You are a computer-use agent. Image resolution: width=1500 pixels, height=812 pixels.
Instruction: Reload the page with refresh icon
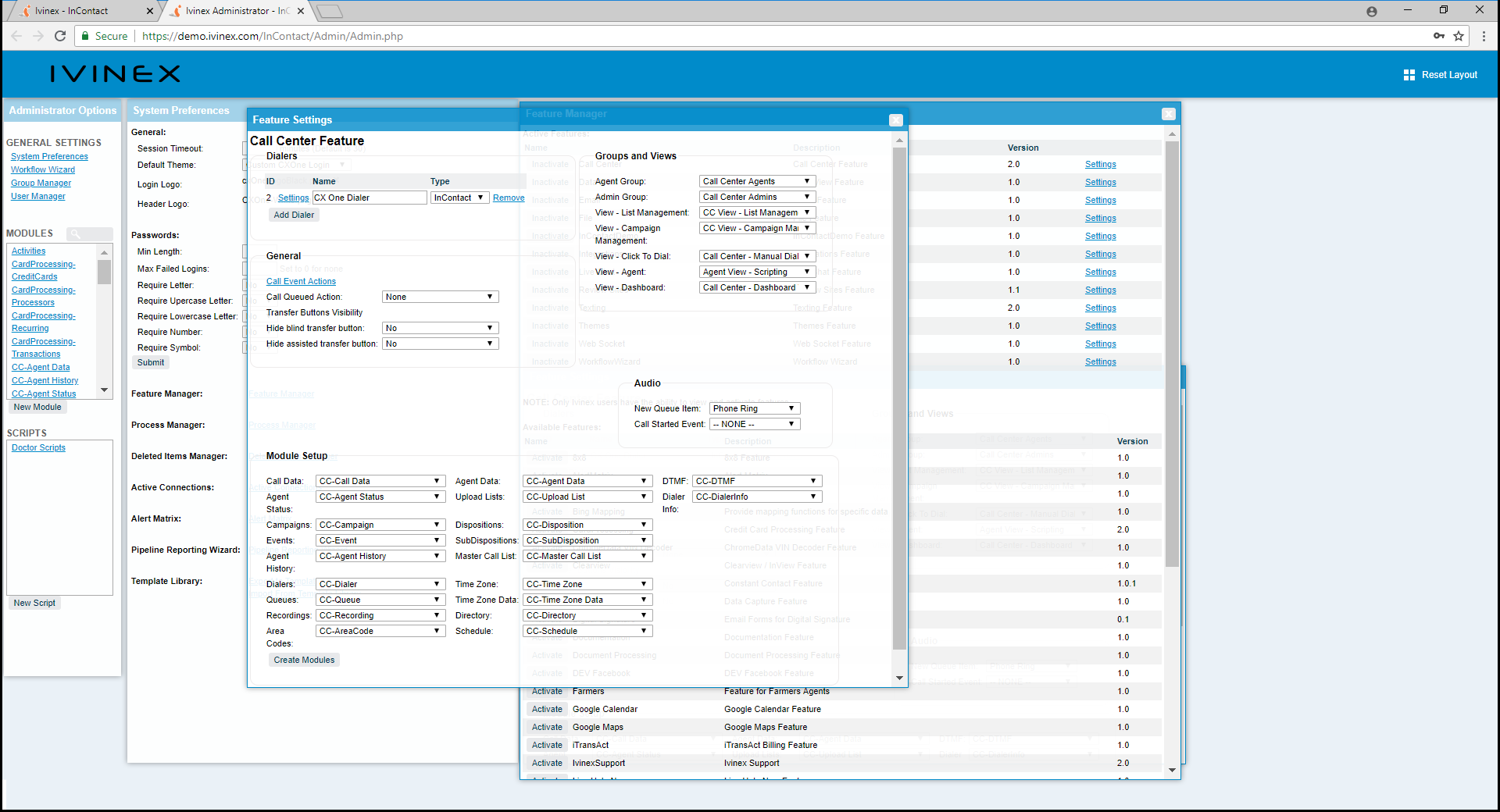click(60, 36)
